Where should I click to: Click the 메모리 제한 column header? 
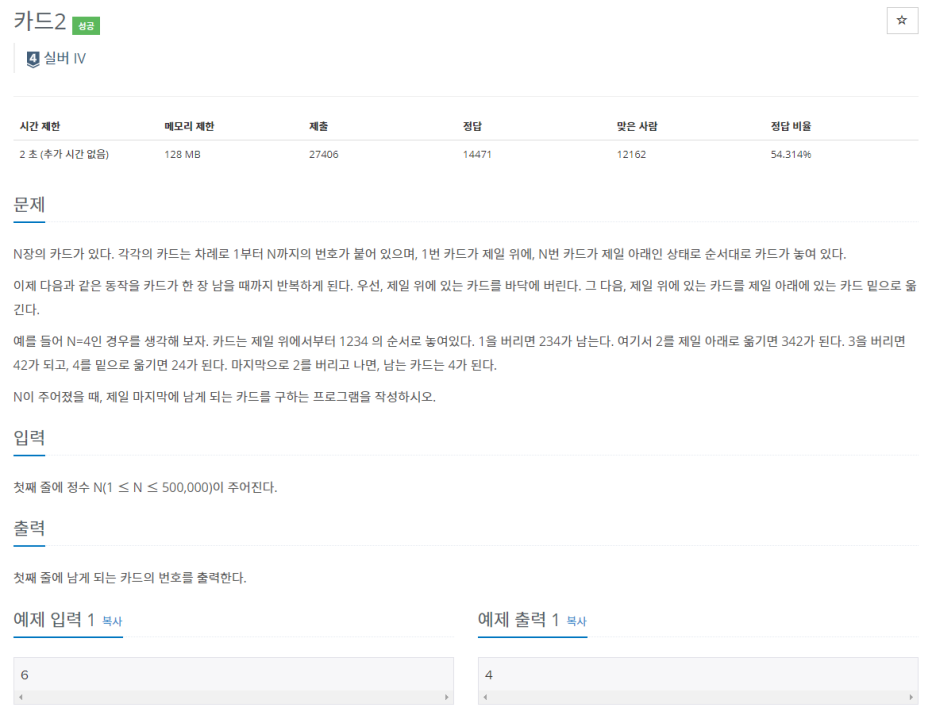[x=189, y=126]
